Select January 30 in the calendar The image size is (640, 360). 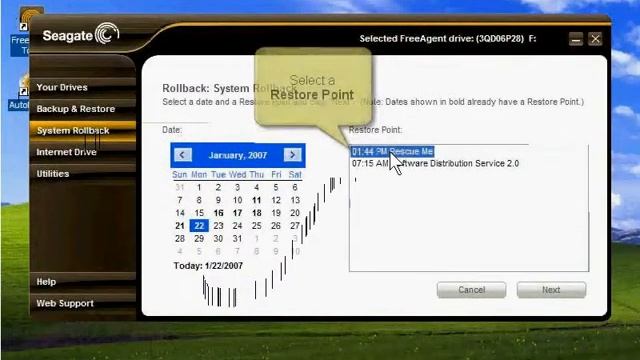pyautogui.click(x=218, y=239)
